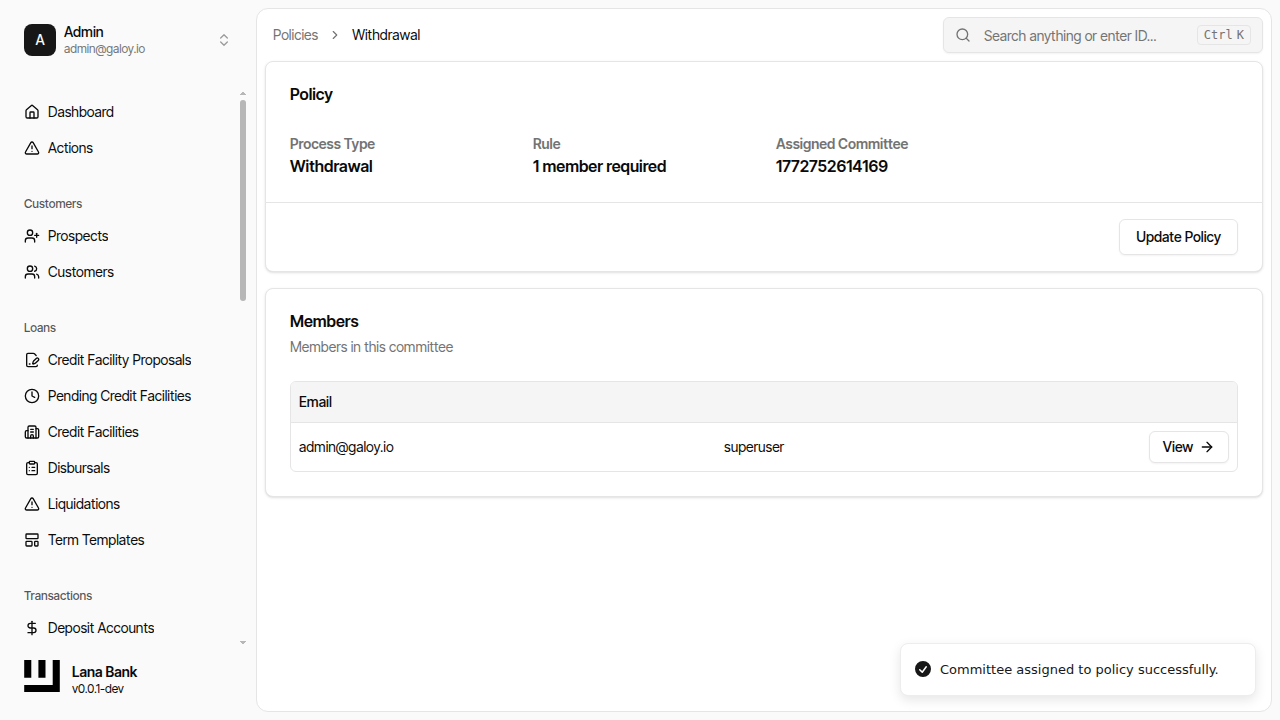Viewport: 1280px width, 720px height.
Task: Open the Policies breadcrumb link
Action: tap(295, 34)
